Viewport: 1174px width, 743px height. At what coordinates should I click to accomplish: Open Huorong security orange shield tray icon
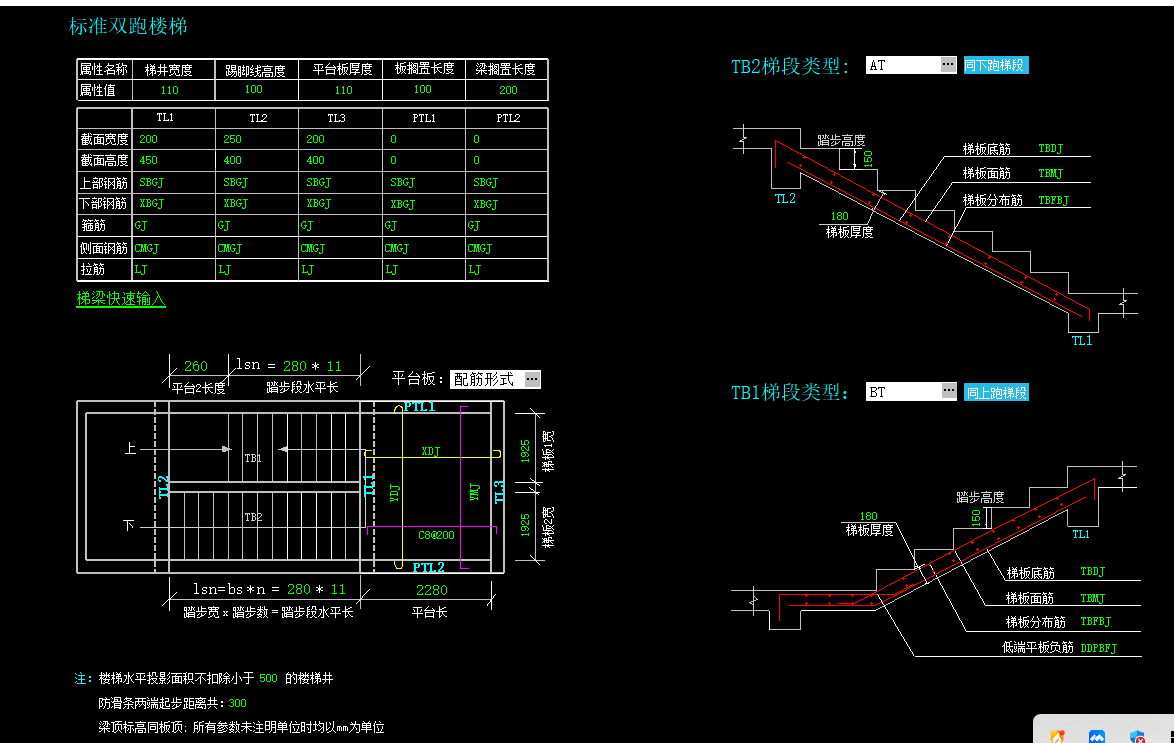(x=1057, y=737)
